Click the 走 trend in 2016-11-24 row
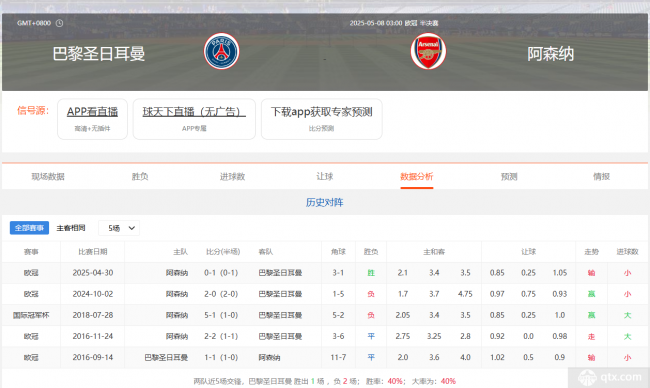Image resolution: width=650 pixels, height=388 pixels. coord(592,336)
